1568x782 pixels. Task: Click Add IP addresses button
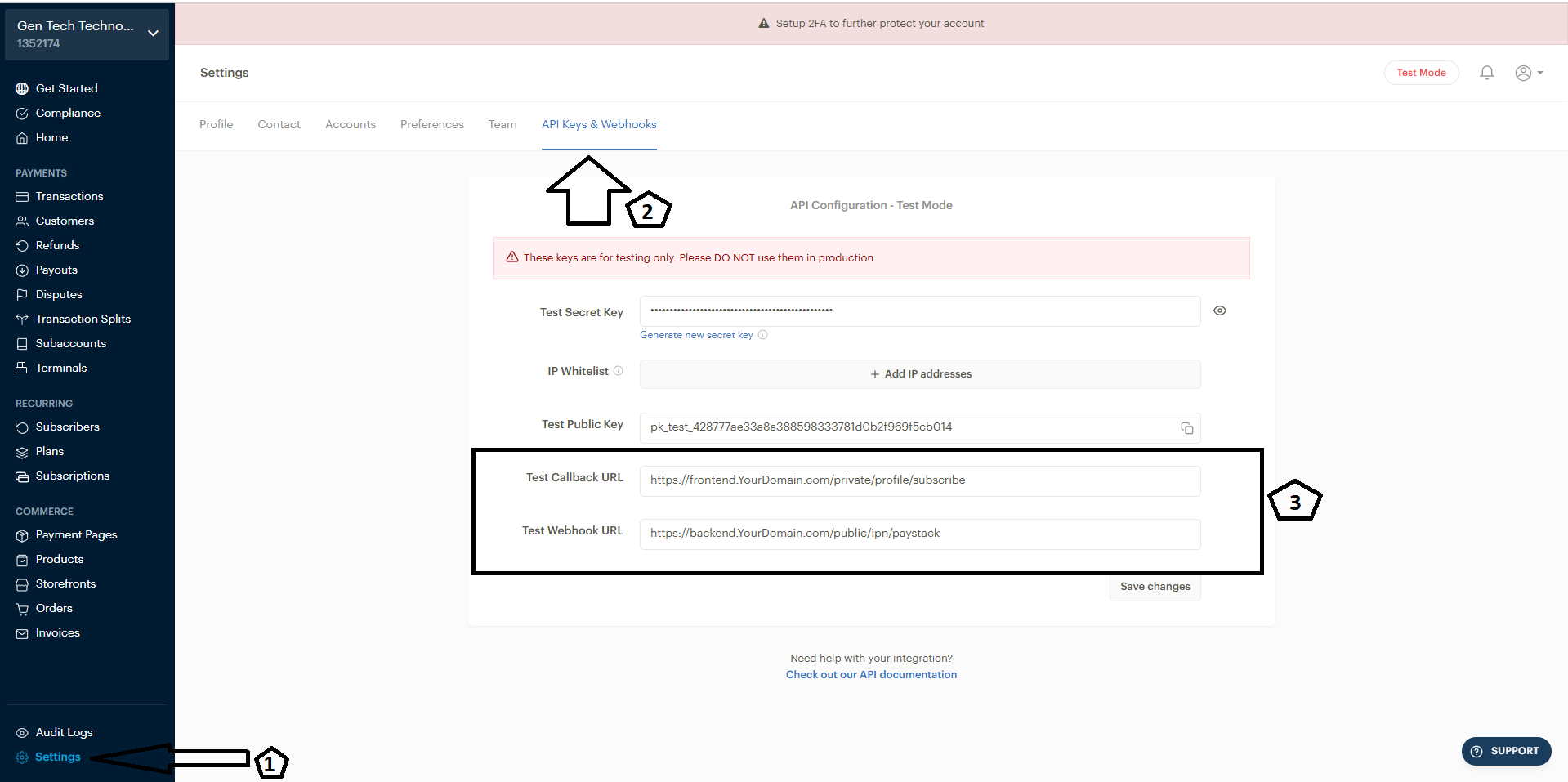point(920,374)
